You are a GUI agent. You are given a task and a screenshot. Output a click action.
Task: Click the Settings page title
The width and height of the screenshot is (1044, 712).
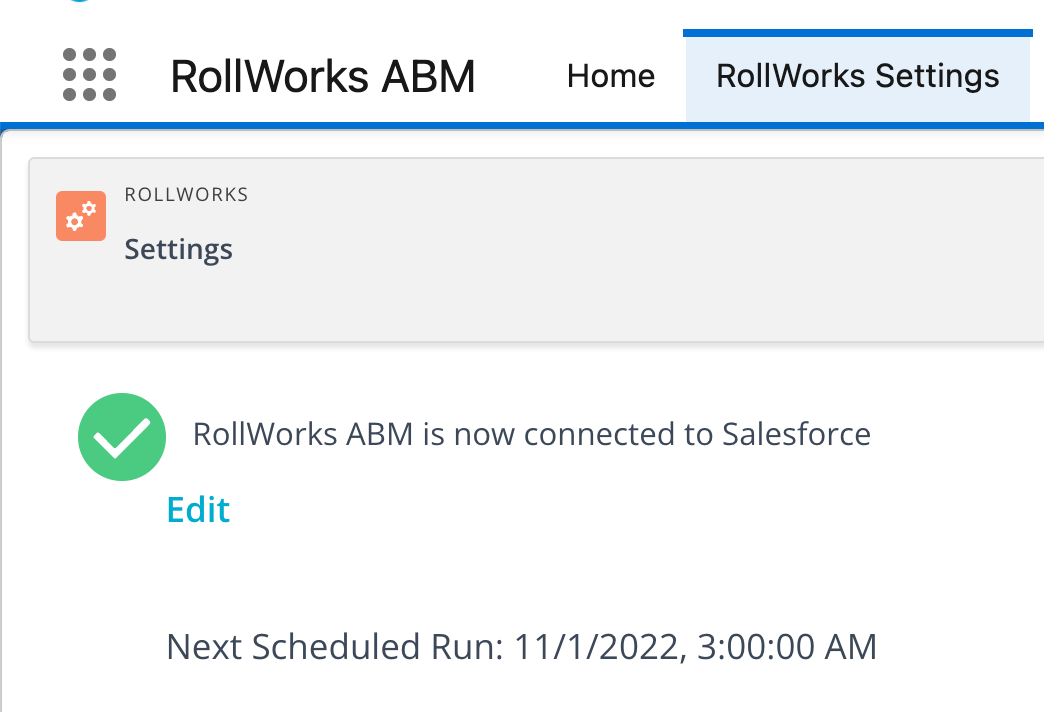[x=178, y=249]
